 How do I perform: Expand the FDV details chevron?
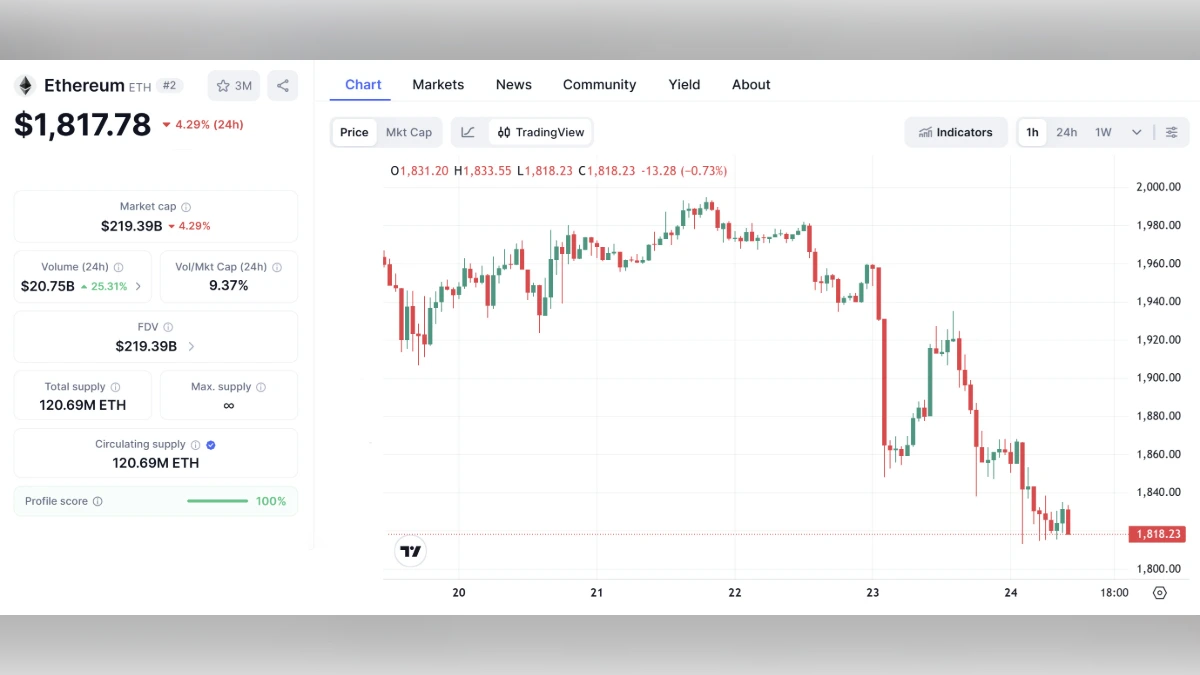[190, 346]
